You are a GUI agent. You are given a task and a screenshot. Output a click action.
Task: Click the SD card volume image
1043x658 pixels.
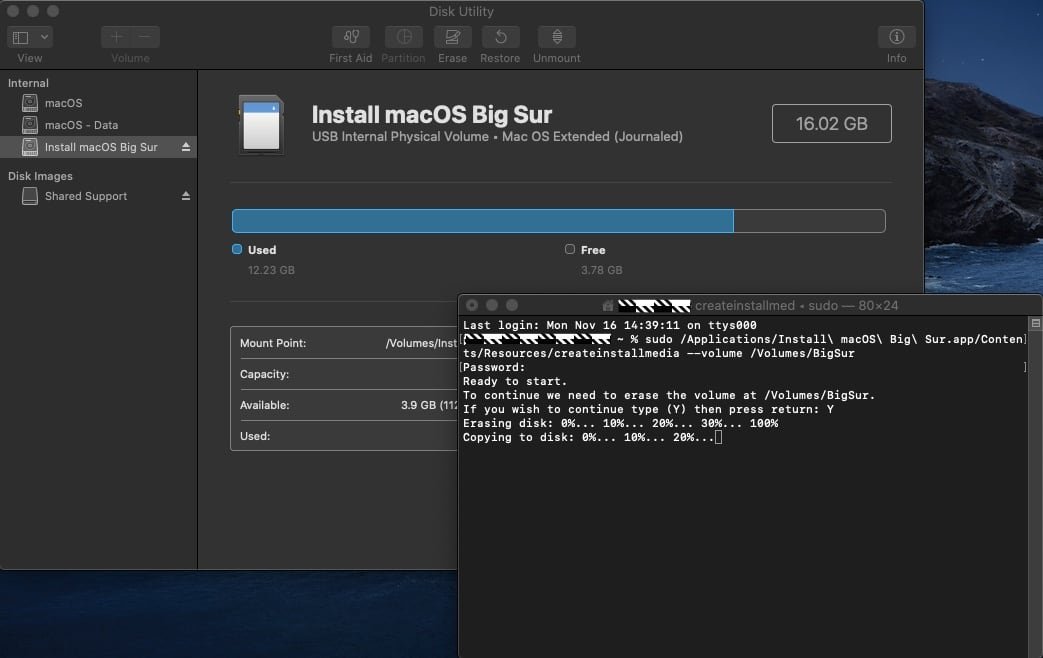pyautogui.click(x=261, y=125)
